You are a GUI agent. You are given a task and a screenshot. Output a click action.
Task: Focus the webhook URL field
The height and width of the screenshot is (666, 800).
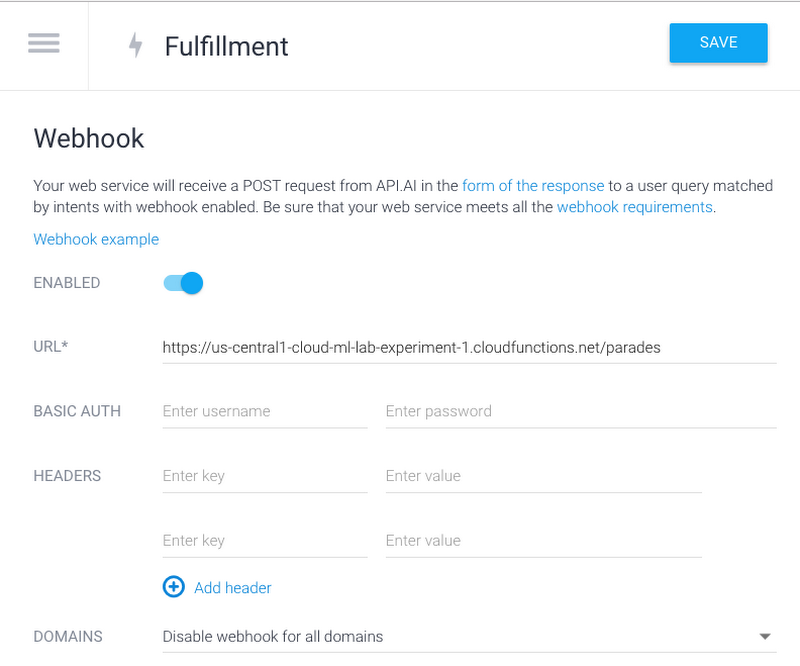coord(468,347)
